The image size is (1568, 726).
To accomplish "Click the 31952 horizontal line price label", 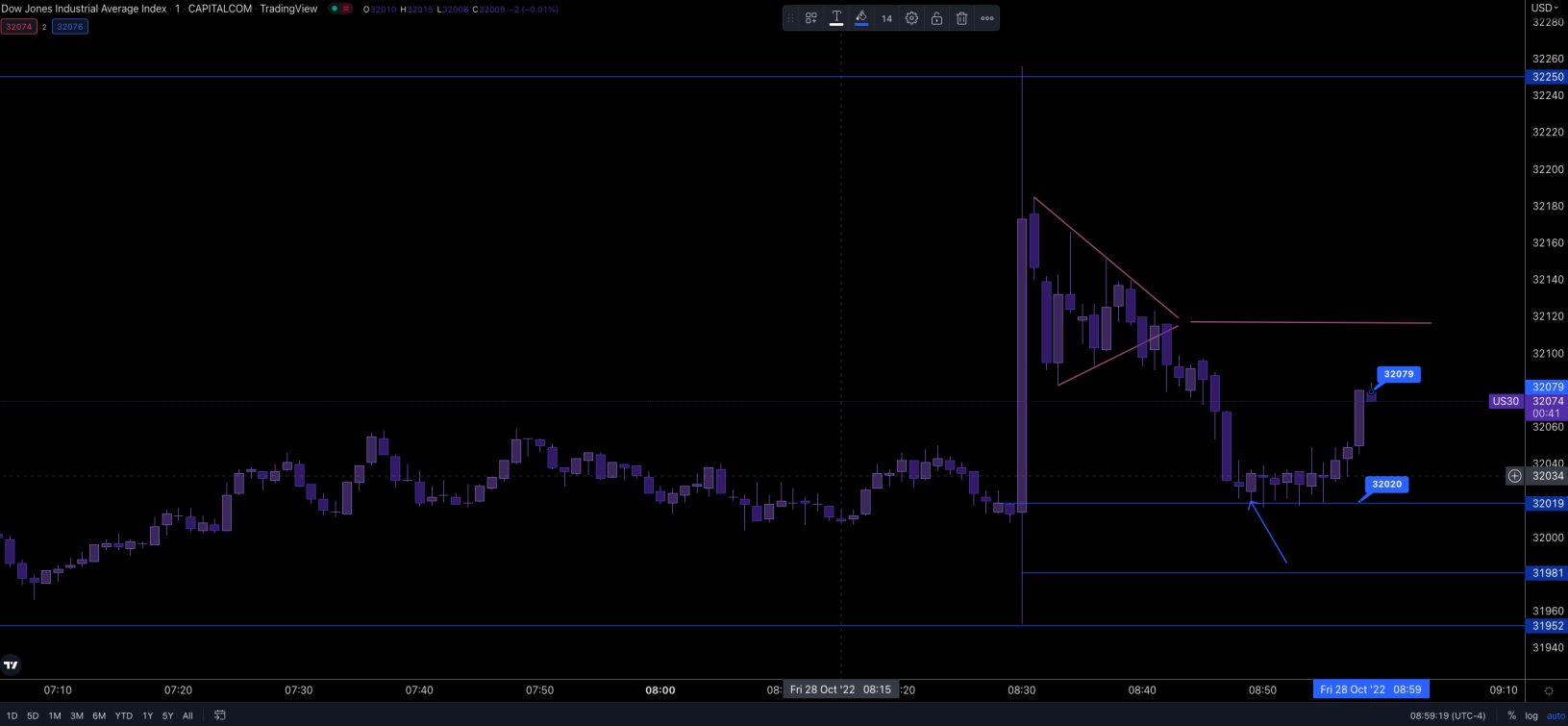I will click(1547, 626).
